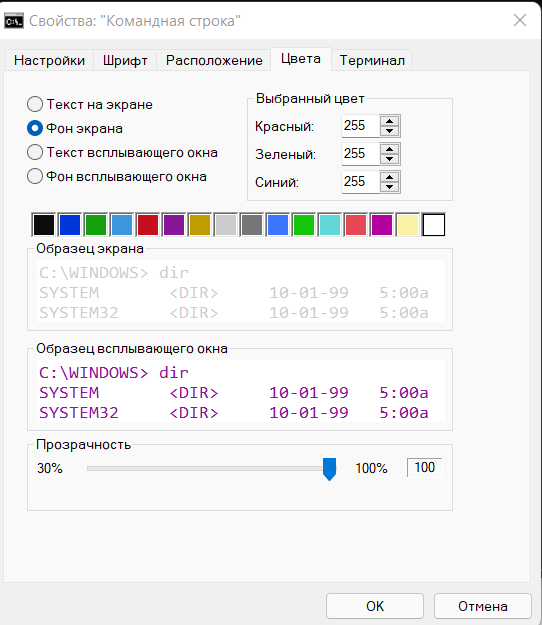Click the Command Prompt icon in title bar
This screenshot has width=542, height=625.
[14, 21]
